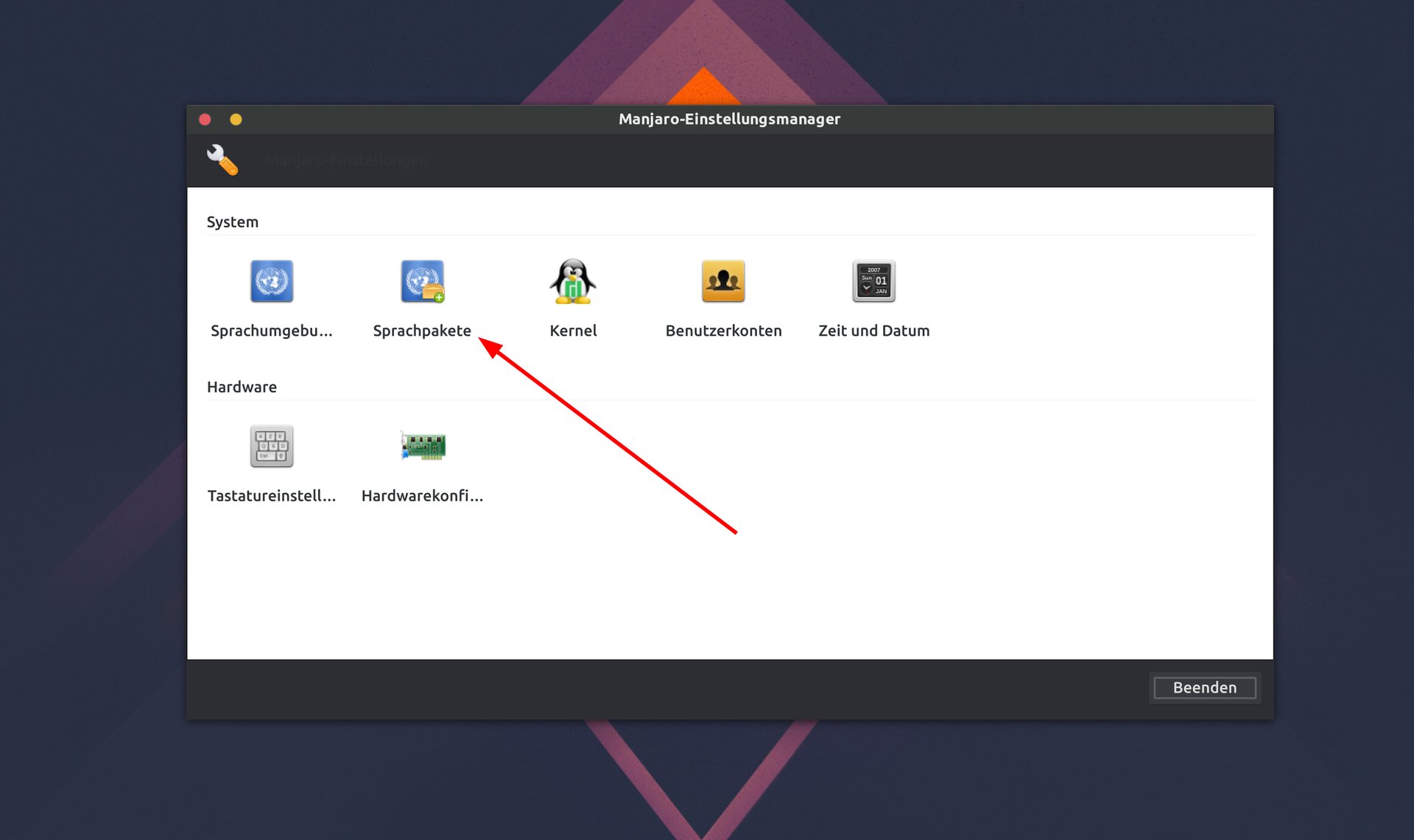Image resolution: width=1414 pixels, height=840 pixels.
Task: Click the Sprachpakete text label
Action: (x=422, y=331)
